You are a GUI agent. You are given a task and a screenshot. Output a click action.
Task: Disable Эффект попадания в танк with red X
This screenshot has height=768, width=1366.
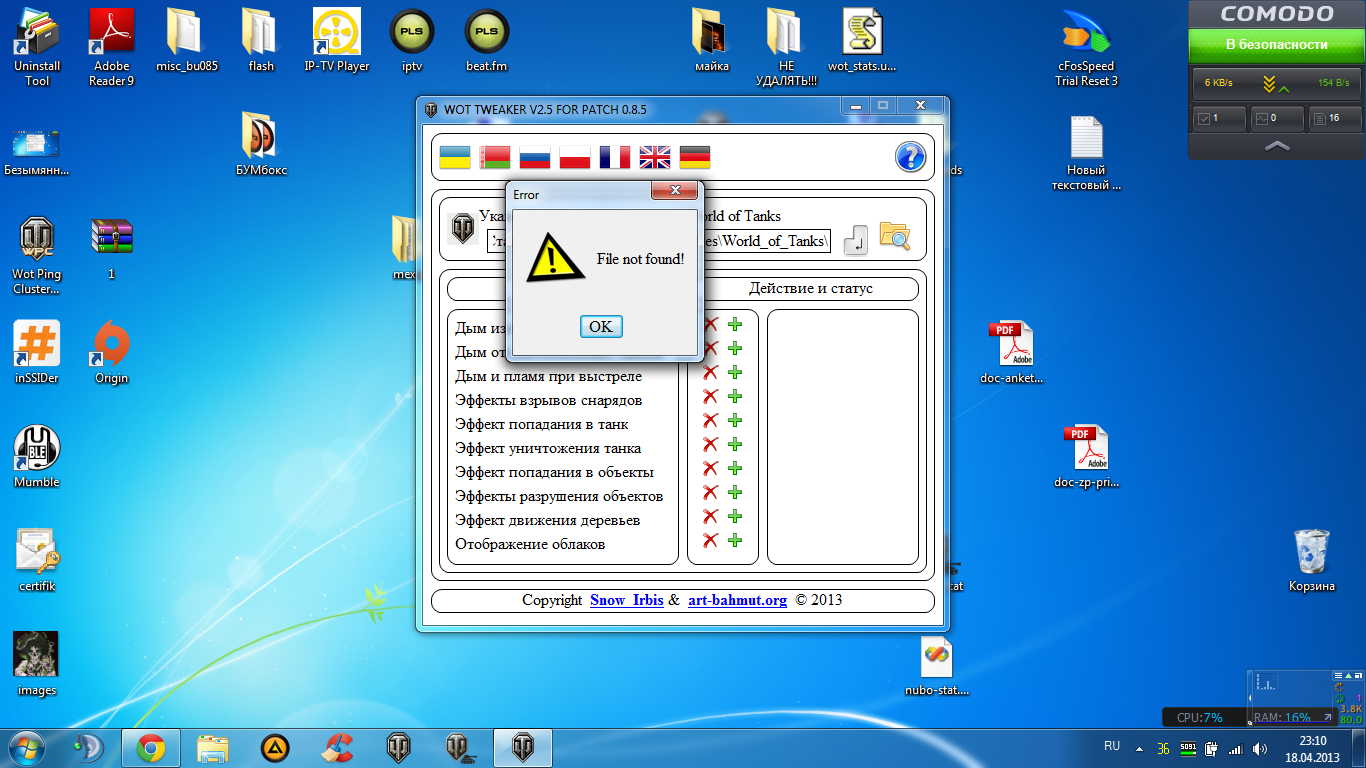point(711,420)
